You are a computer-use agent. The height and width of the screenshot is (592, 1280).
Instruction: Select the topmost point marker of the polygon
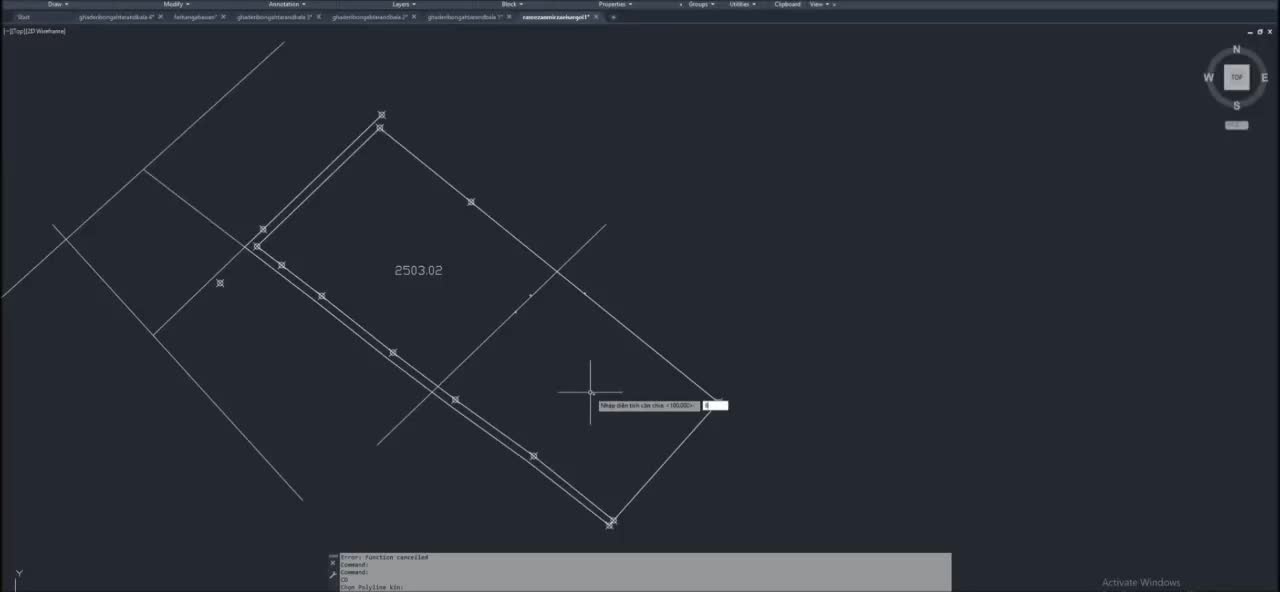(381, 115)
